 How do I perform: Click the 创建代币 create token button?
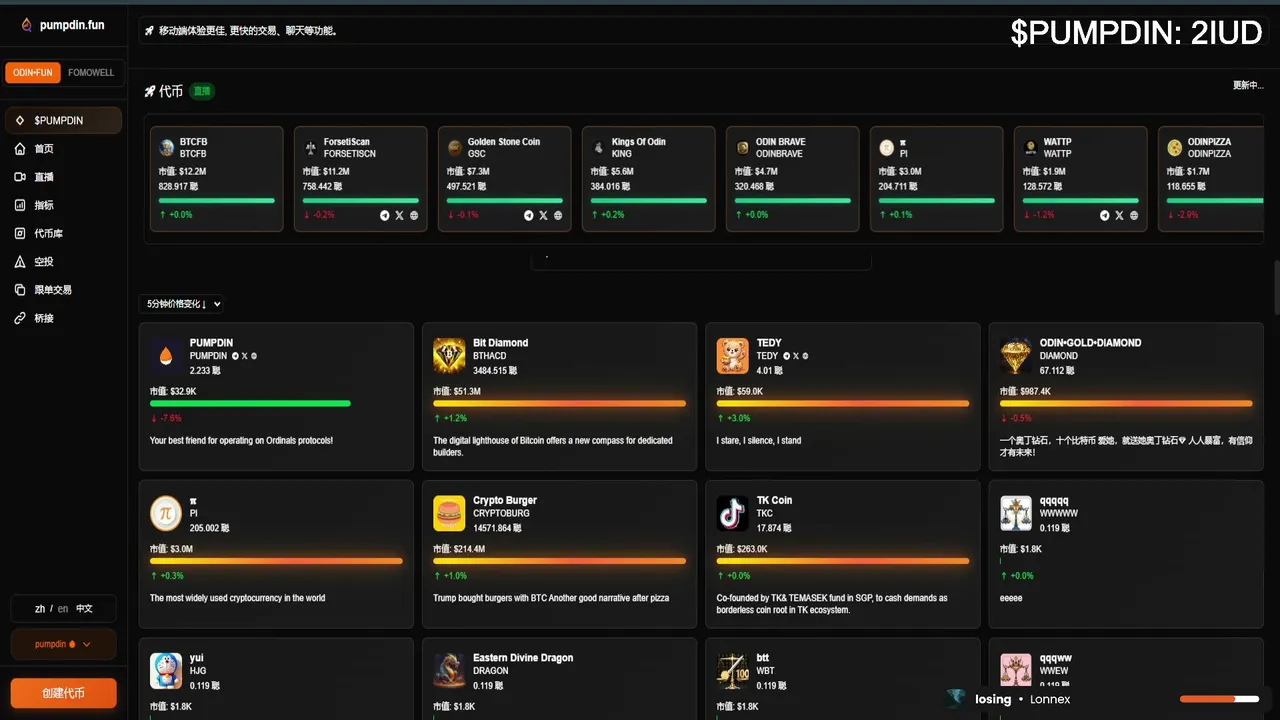click(x=63, y=693)
